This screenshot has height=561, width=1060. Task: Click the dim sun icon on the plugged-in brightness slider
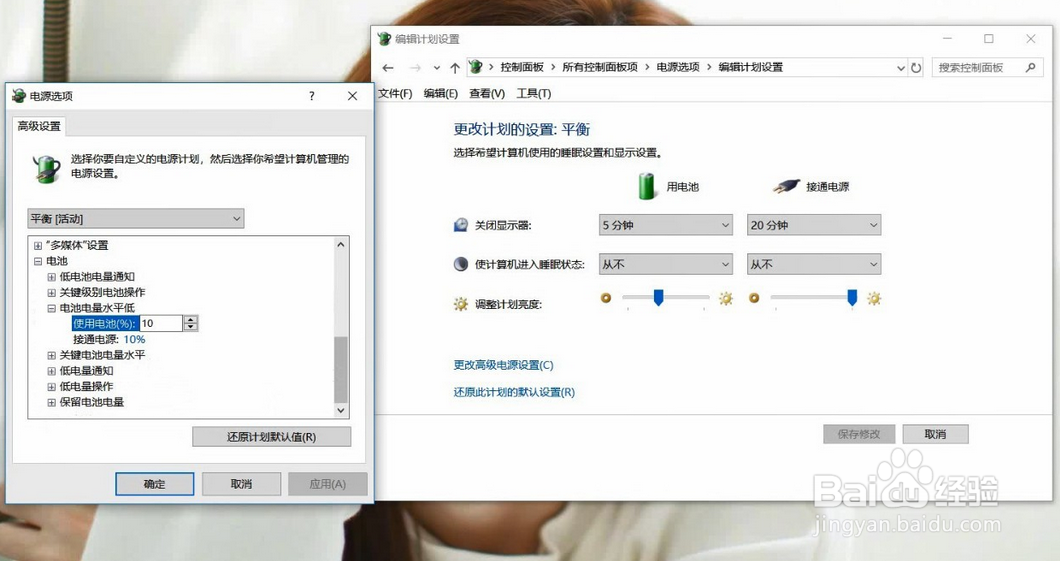coord(754,297)
